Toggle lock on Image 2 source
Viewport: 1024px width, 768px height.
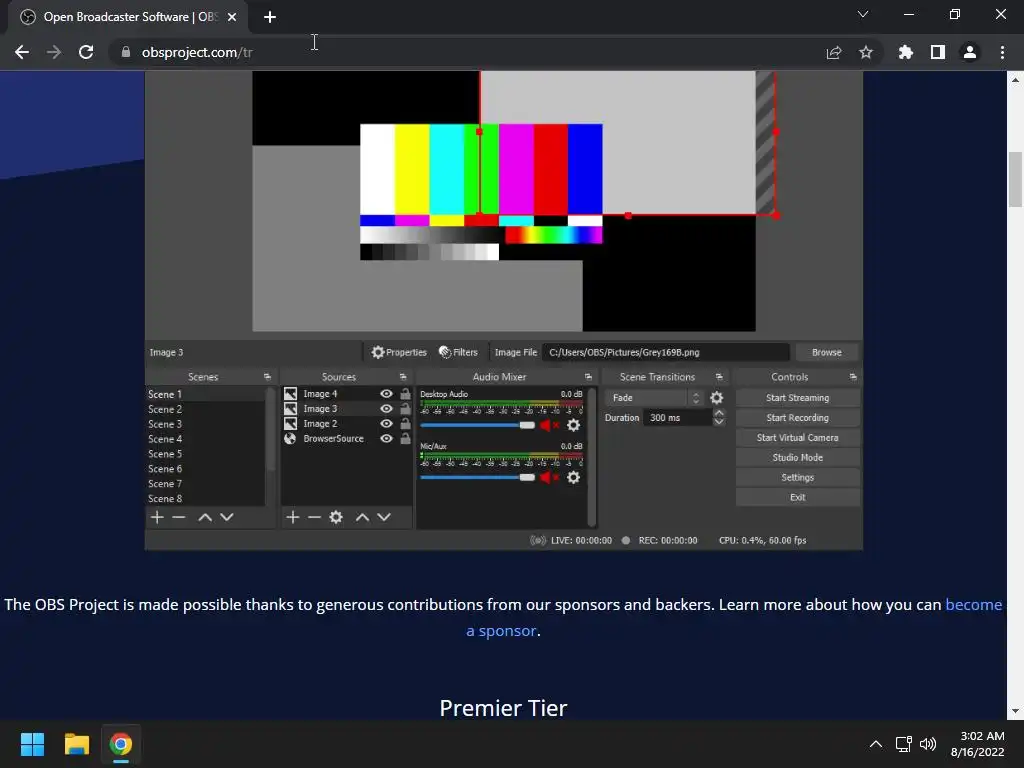coord(406,423)
